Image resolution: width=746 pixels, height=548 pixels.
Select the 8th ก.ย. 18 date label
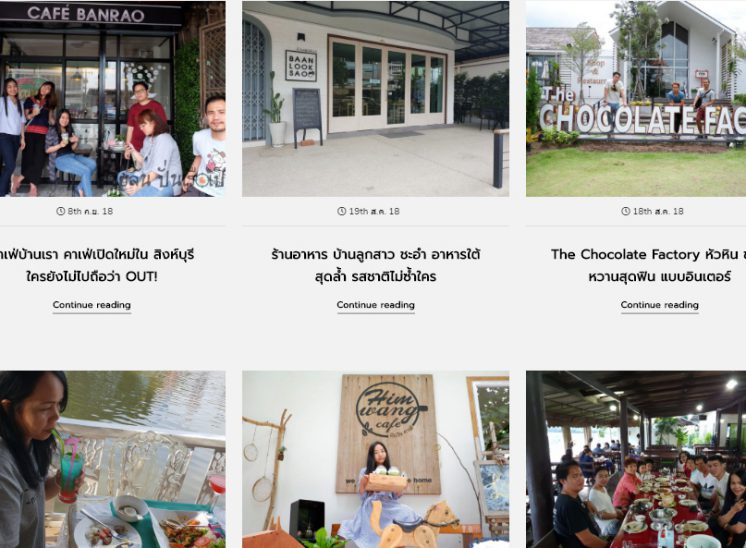point(90,211)
